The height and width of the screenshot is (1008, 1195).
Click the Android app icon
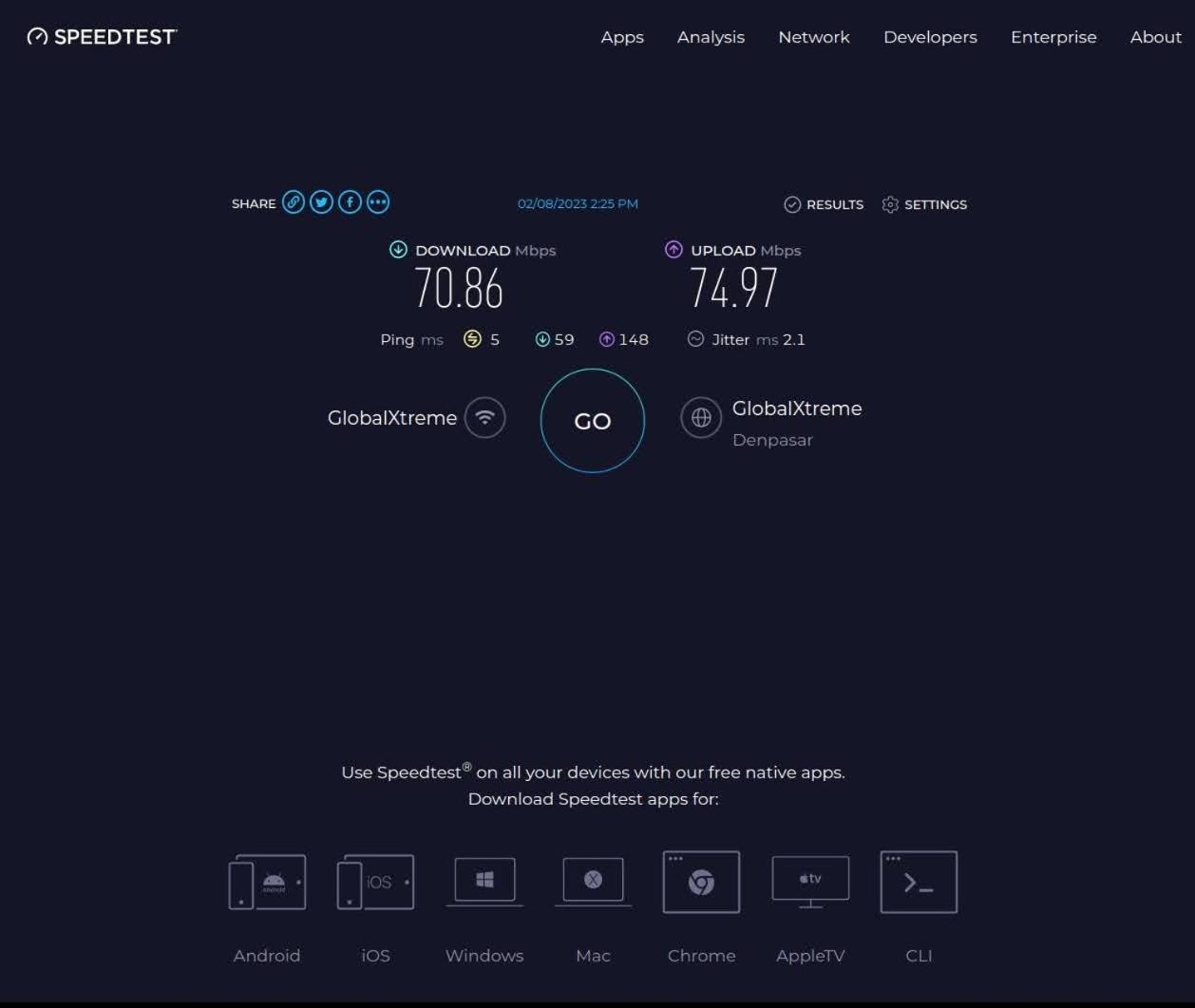point(267,883)
